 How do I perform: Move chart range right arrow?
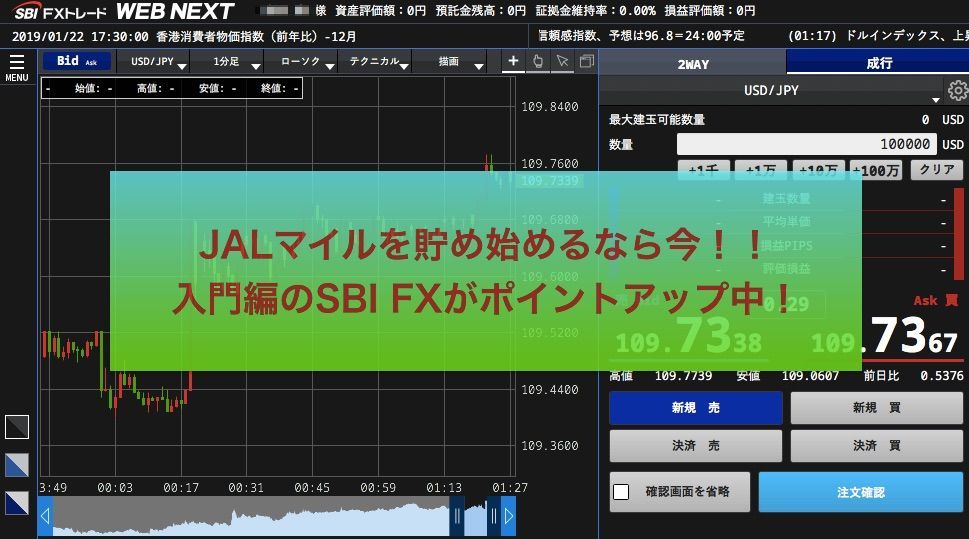pos(509,516)
